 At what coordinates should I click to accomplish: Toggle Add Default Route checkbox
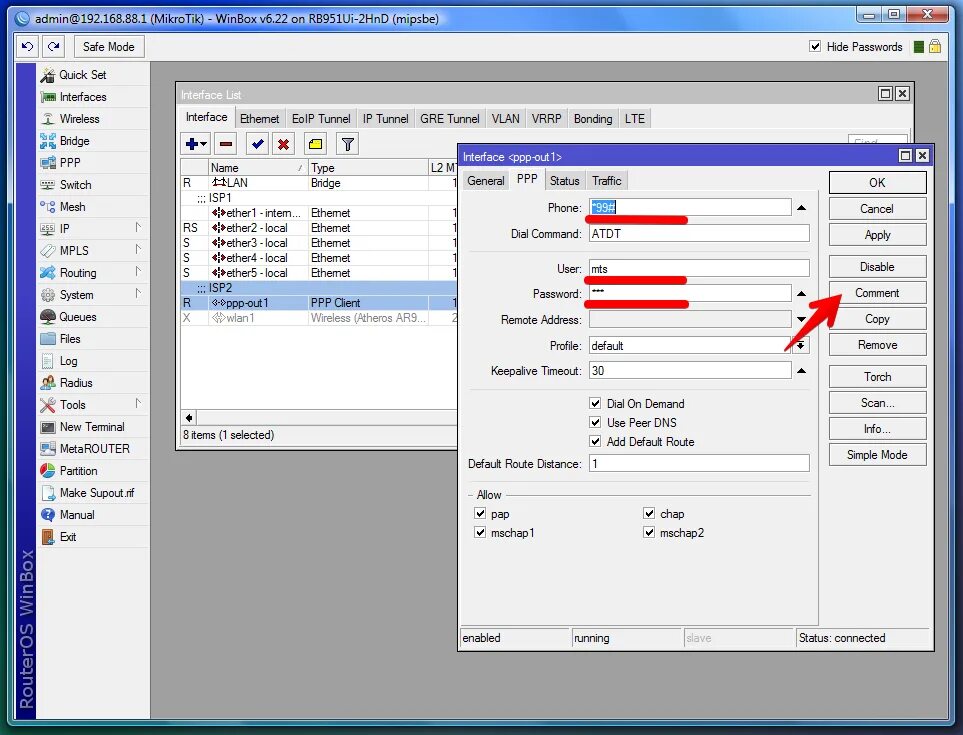coord(595,441)
